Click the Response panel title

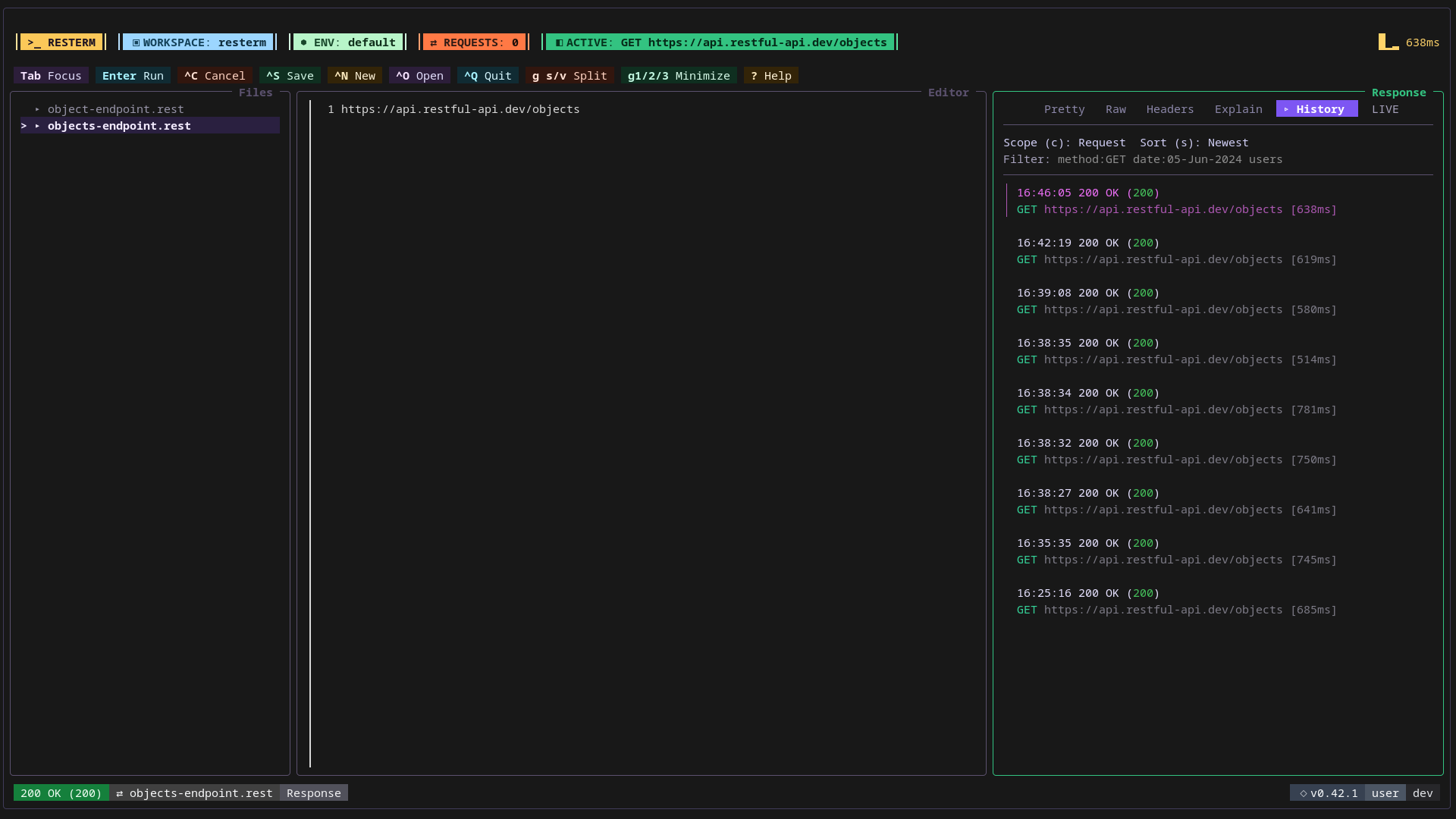click(x=1399, y=93)
